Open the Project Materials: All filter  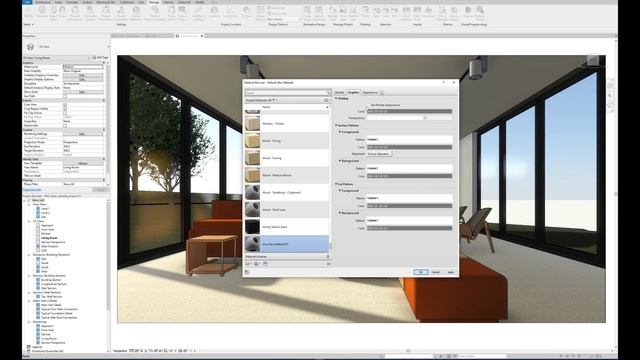pos(261,100)
